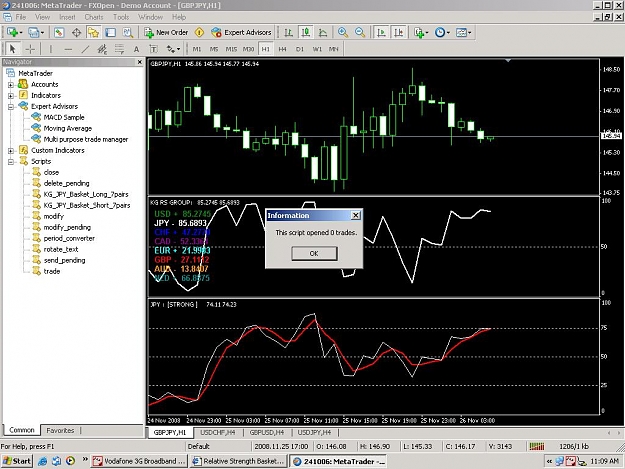The height and width of the screenshot is (469, 625).
Task: Switch to the M1 timeframe
Action: (197, 49)
